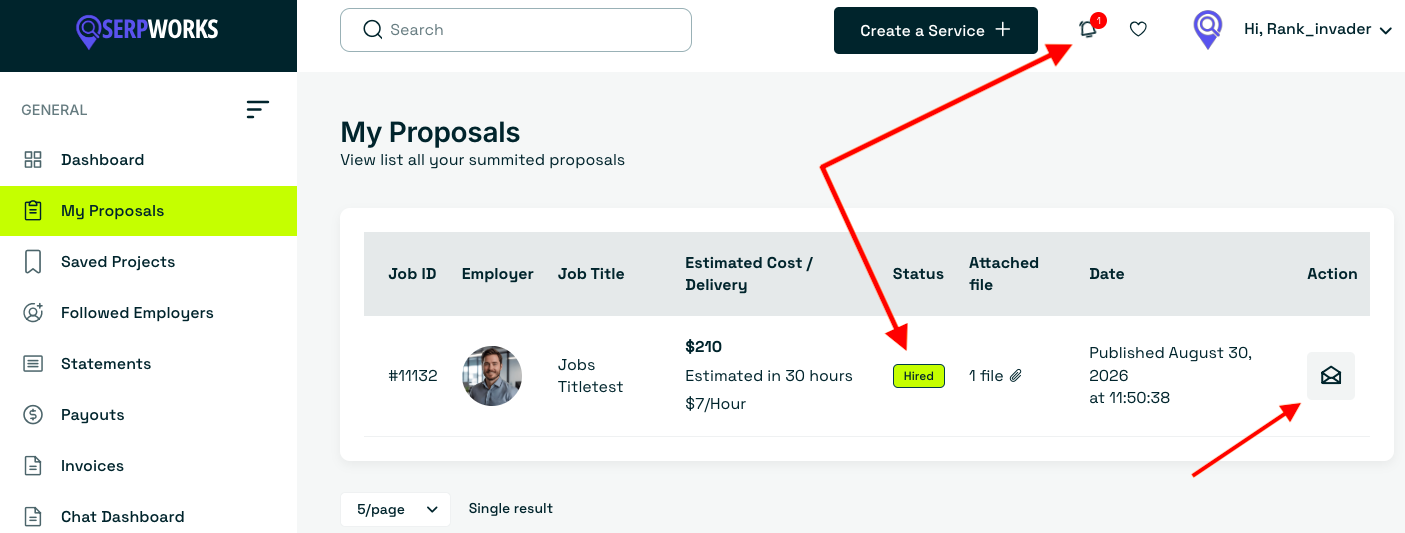Focus the Search input field
Viewport: 1405px width, 533px height.
[x=516, y=30]
